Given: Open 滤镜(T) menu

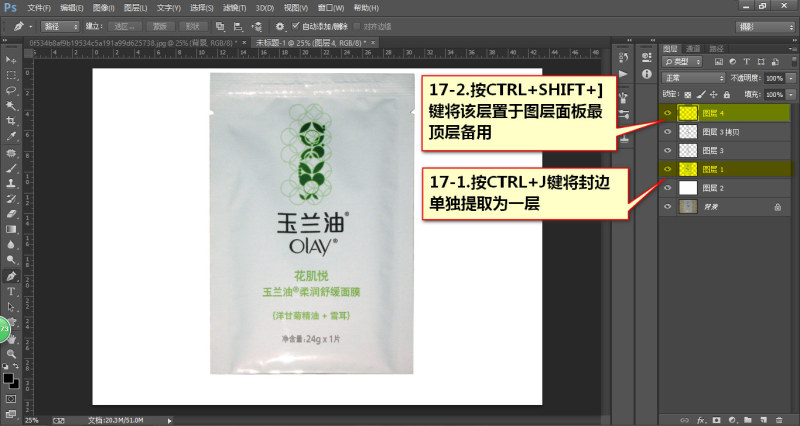Looking at the screenshot, I should point(234,8).
